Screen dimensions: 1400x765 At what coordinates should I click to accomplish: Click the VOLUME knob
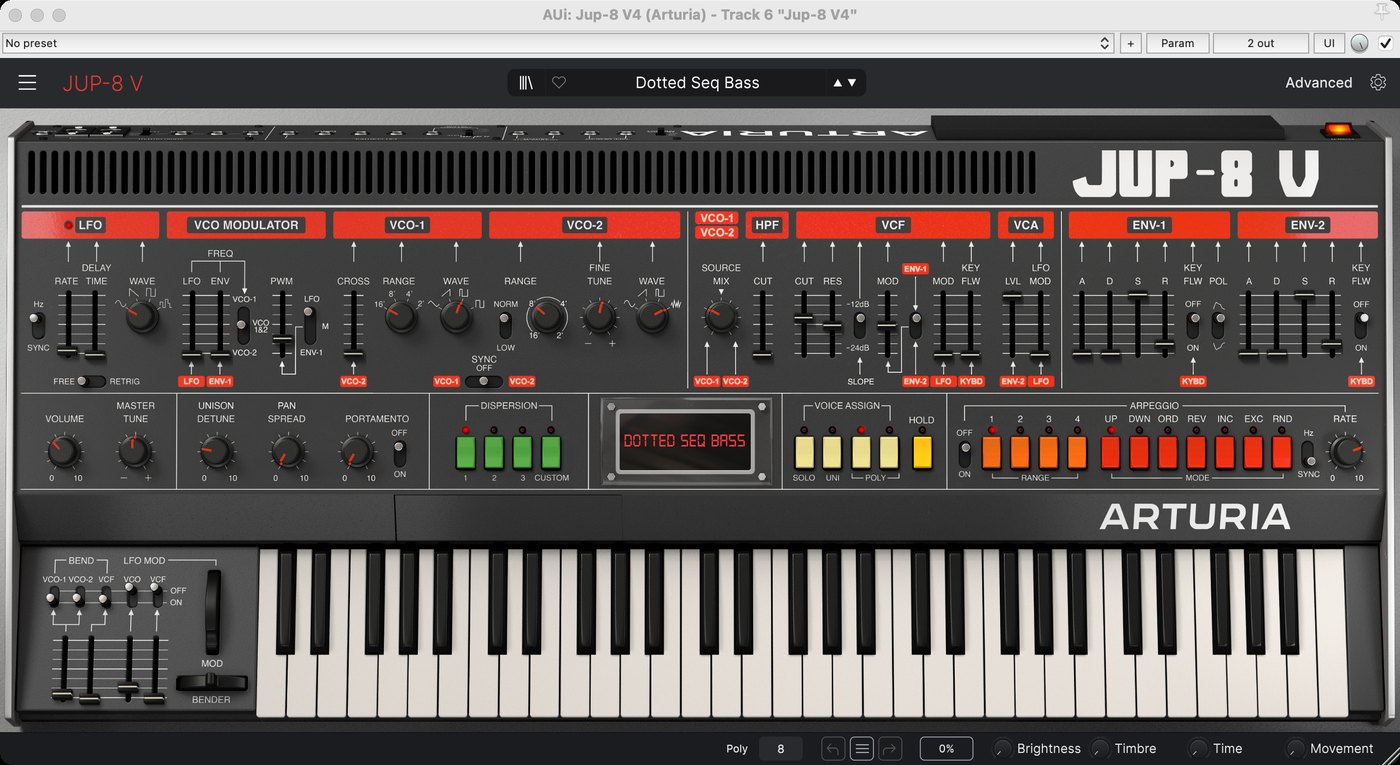64,452
